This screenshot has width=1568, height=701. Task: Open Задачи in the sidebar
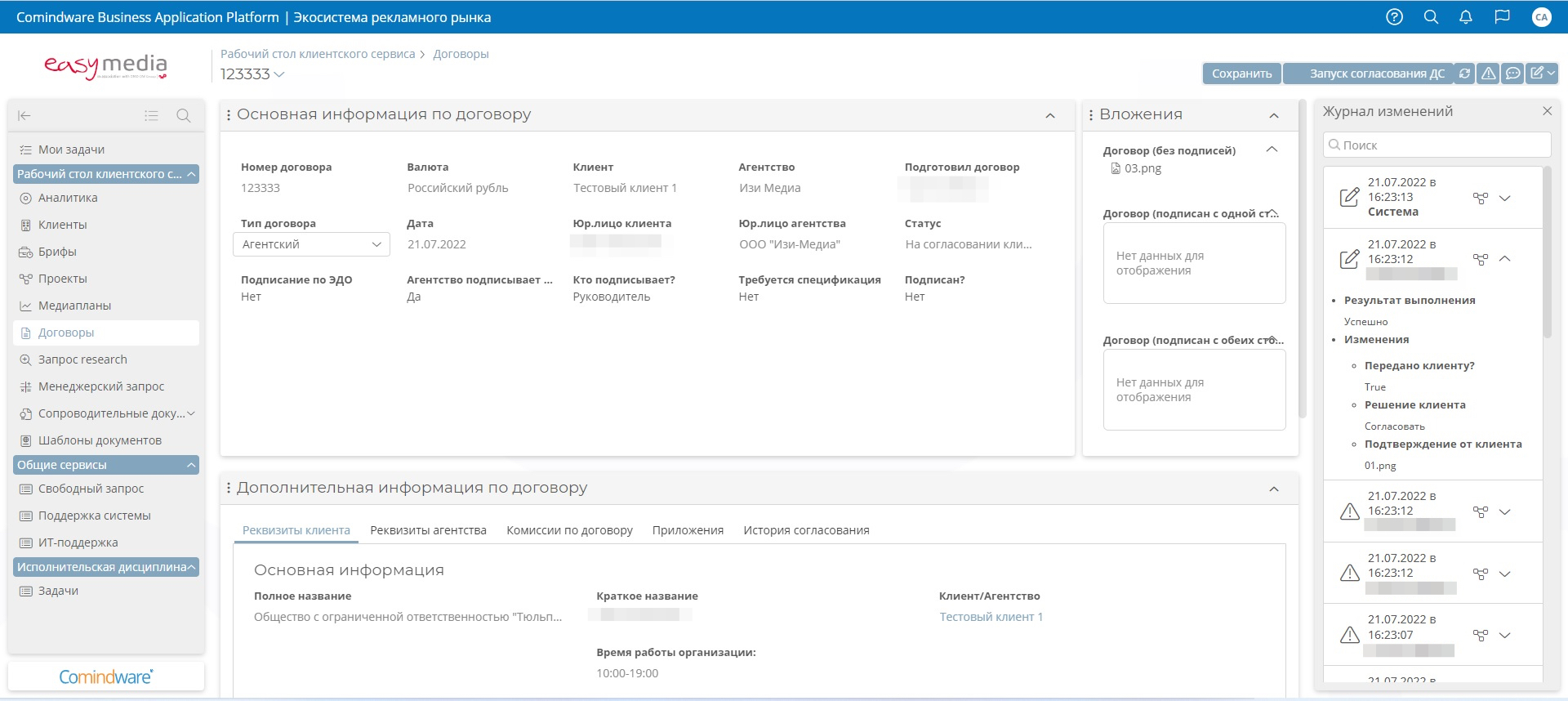106,591
